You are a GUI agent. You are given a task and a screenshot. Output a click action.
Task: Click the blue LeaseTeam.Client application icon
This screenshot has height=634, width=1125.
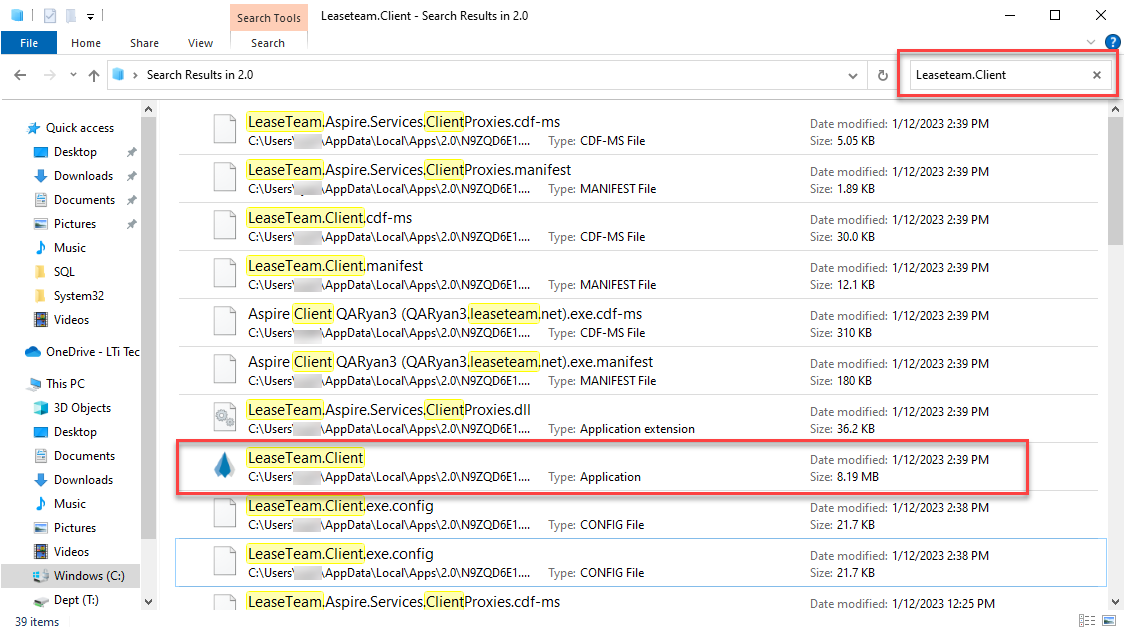point(225,465)
